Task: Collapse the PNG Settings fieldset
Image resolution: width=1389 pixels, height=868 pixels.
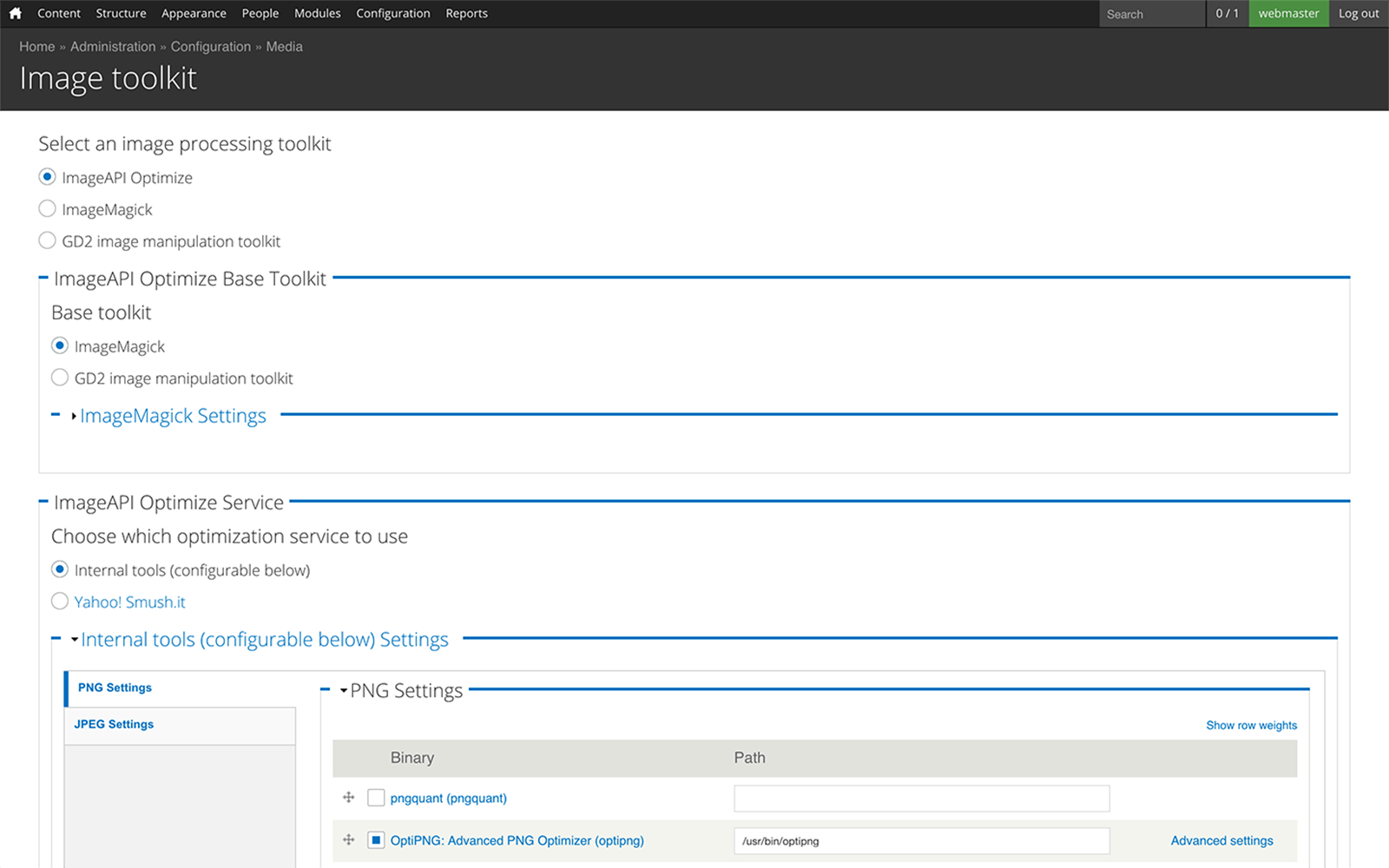Action: 405,691
